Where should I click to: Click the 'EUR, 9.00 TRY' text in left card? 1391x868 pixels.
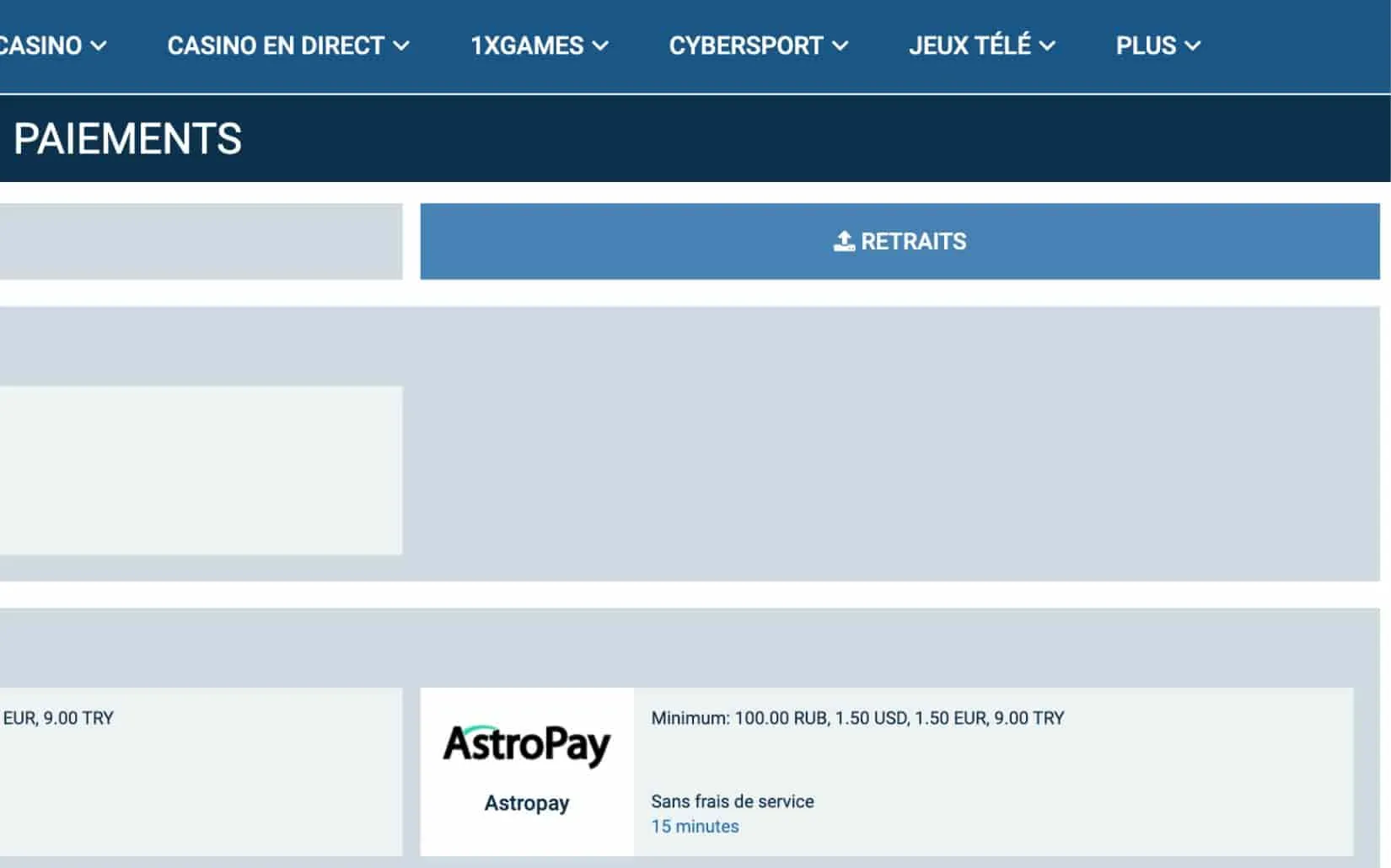click(x=58, y=718)
